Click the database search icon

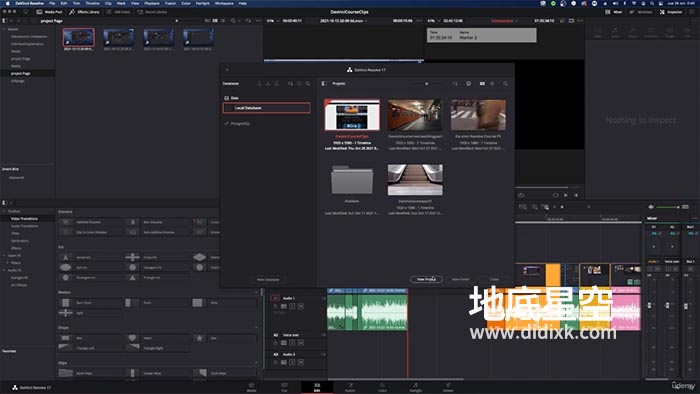tap(308, 83)
